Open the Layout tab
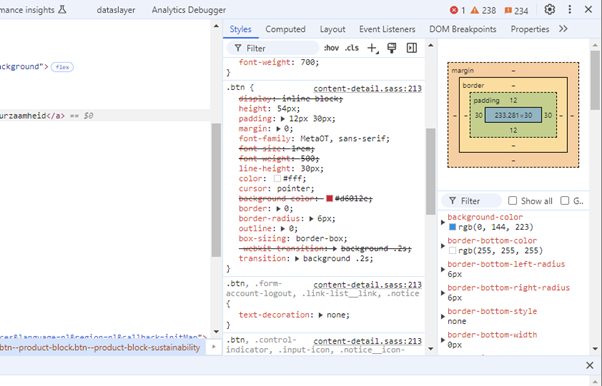This screenshot has width=602, height=386. 332,29
